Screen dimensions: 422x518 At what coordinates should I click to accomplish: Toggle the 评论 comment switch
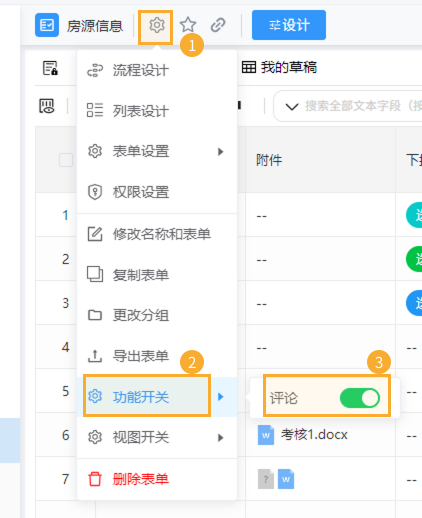coord(360,398)
